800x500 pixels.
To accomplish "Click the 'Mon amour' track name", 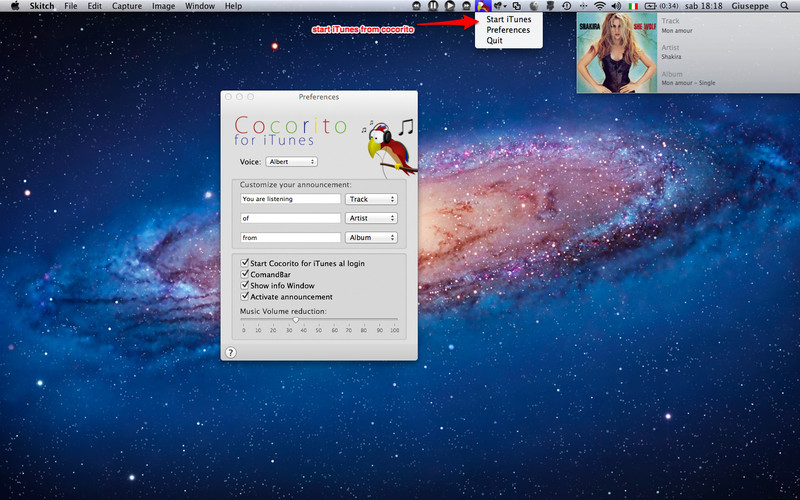I will point(677,31).
